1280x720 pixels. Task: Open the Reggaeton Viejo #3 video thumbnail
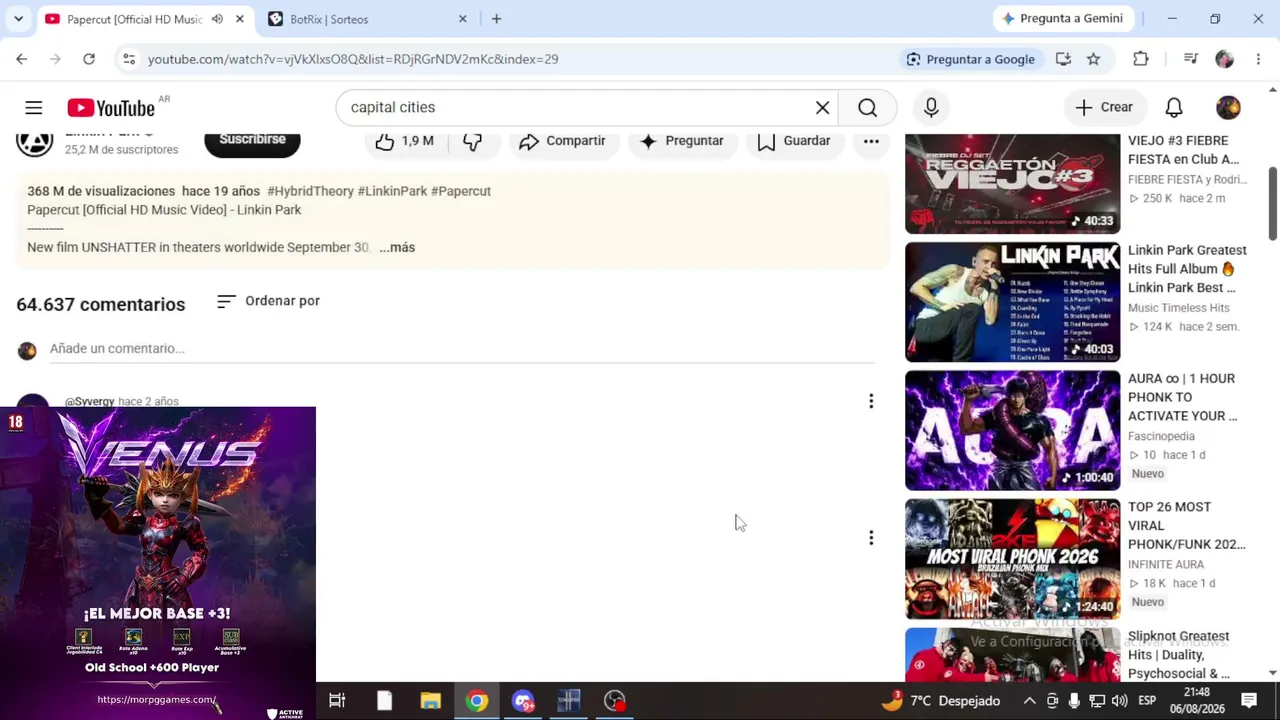pyautogui.click(x=1012, y=184)
